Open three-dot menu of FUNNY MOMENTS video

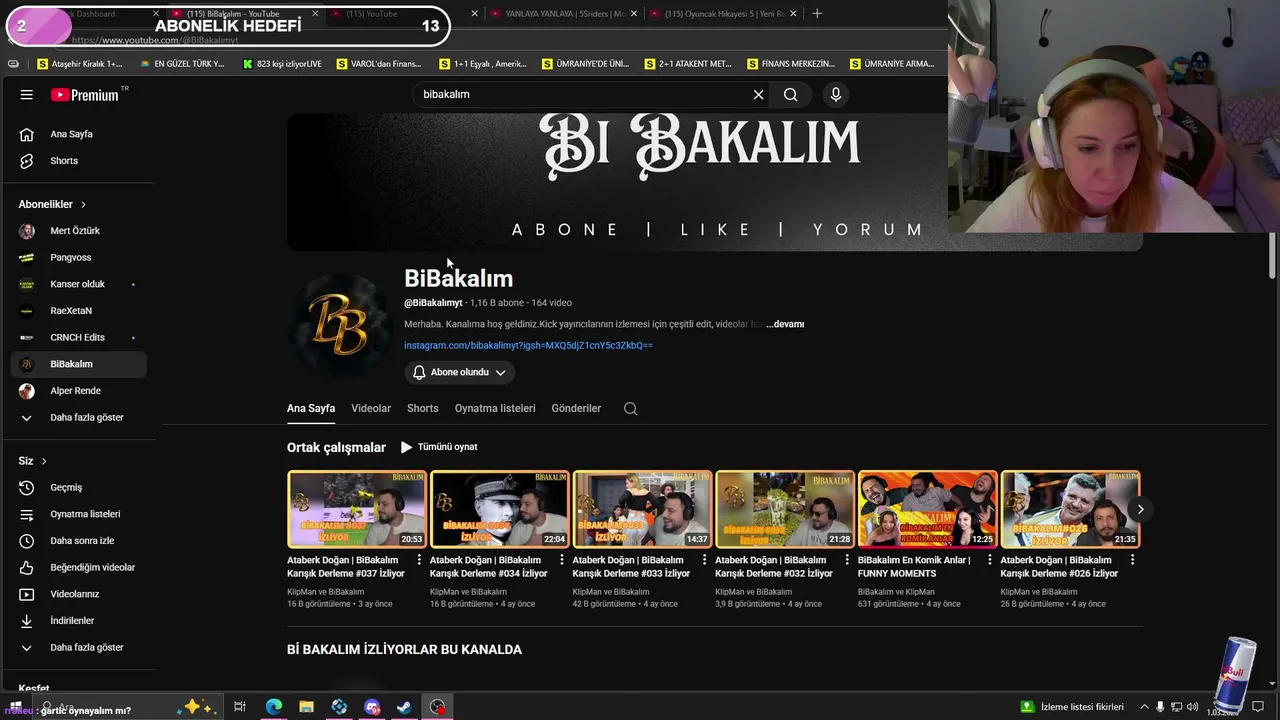point(991,561)
